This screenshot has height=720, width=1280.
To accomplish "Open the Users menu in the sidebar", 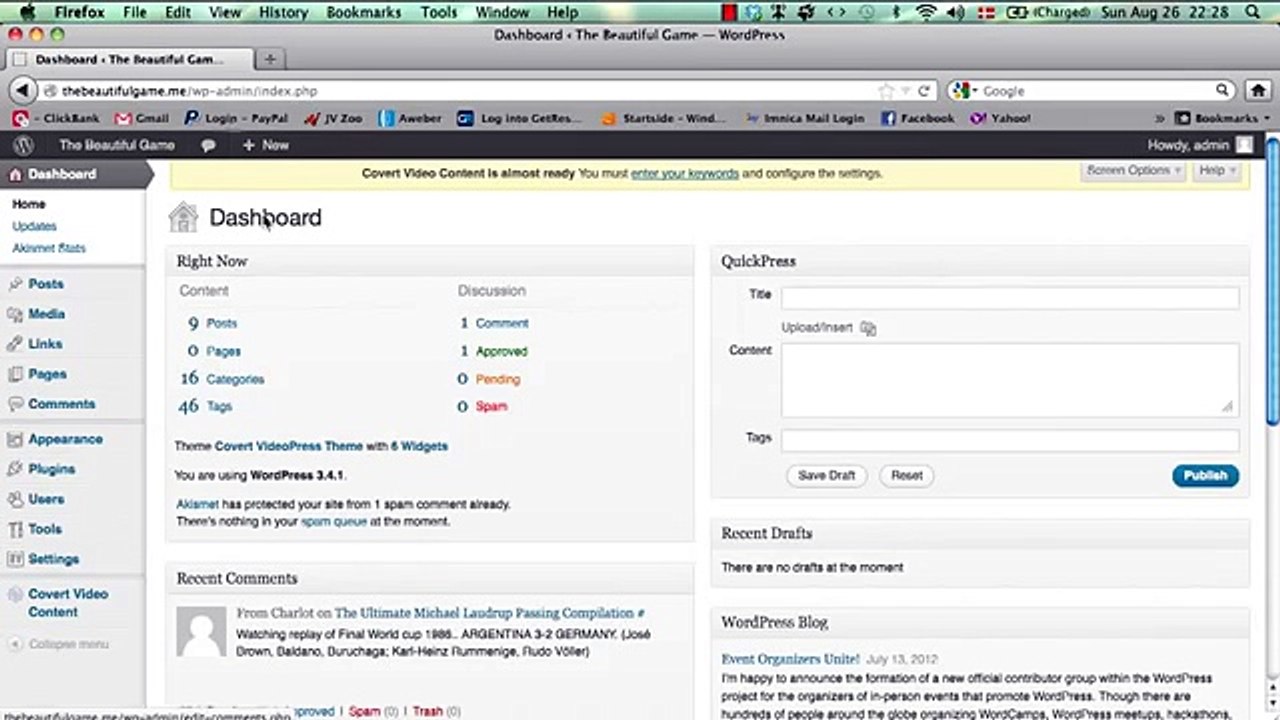I will [x=46, y=499].
